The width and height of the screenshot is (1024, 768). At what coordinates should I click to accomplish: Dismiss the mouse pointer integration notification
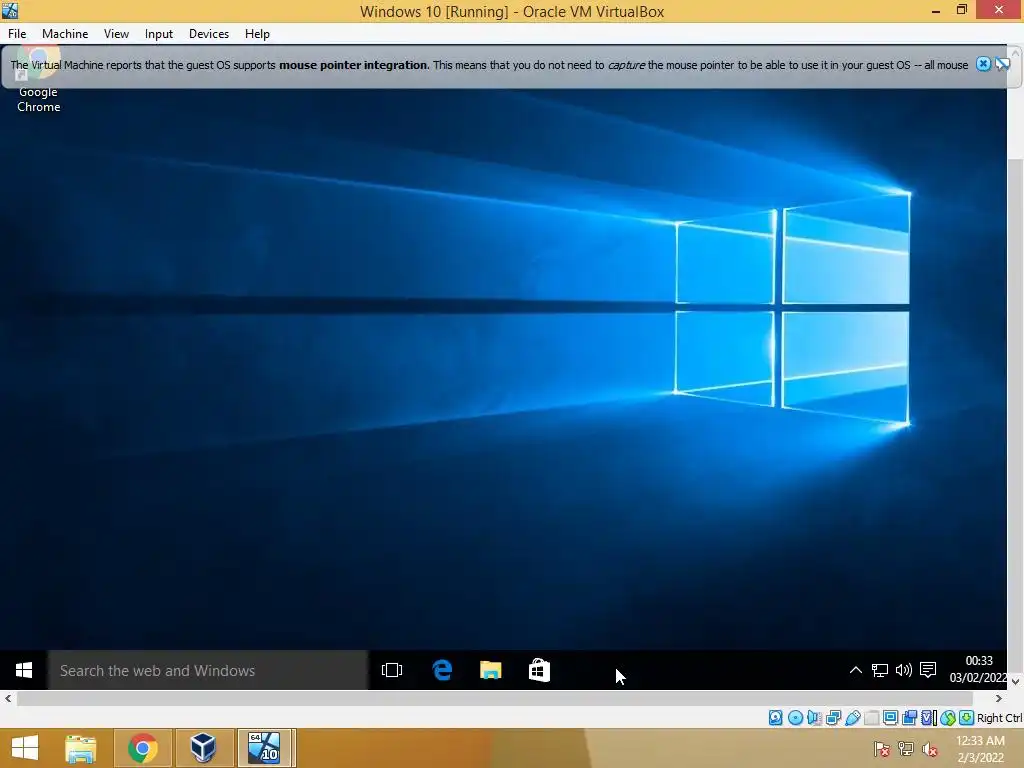pos(983,64)
